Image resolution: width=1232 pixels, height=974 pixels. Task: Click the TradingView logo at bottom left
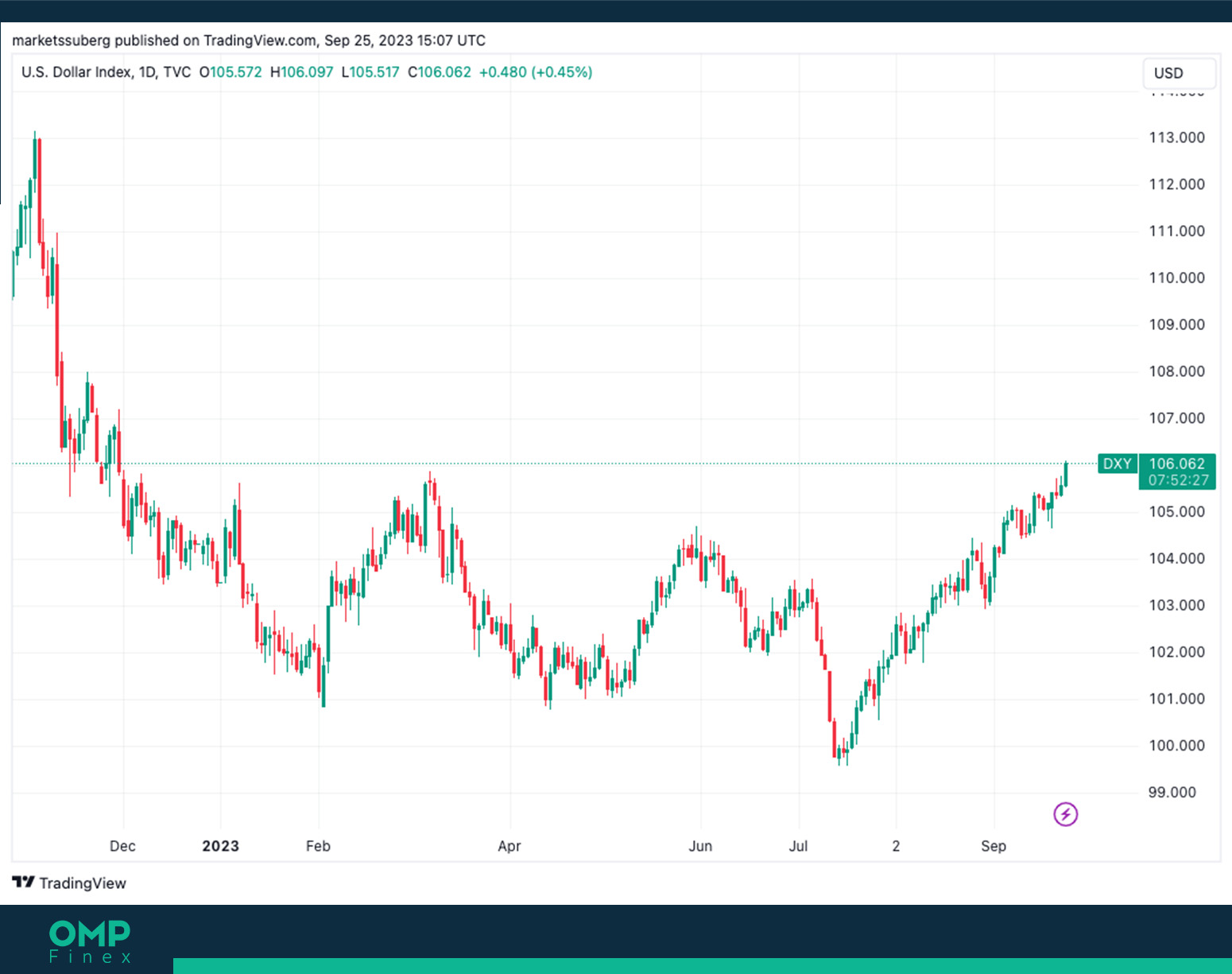click(x=69, y=883)
